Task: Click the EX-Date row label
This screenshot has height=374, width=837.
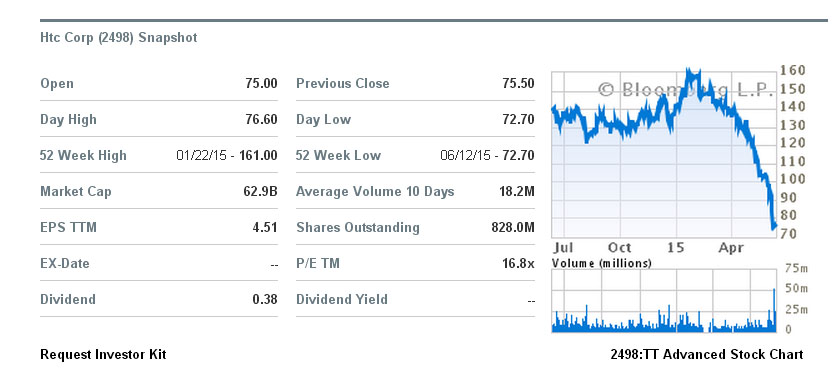Action: (65, 264)
